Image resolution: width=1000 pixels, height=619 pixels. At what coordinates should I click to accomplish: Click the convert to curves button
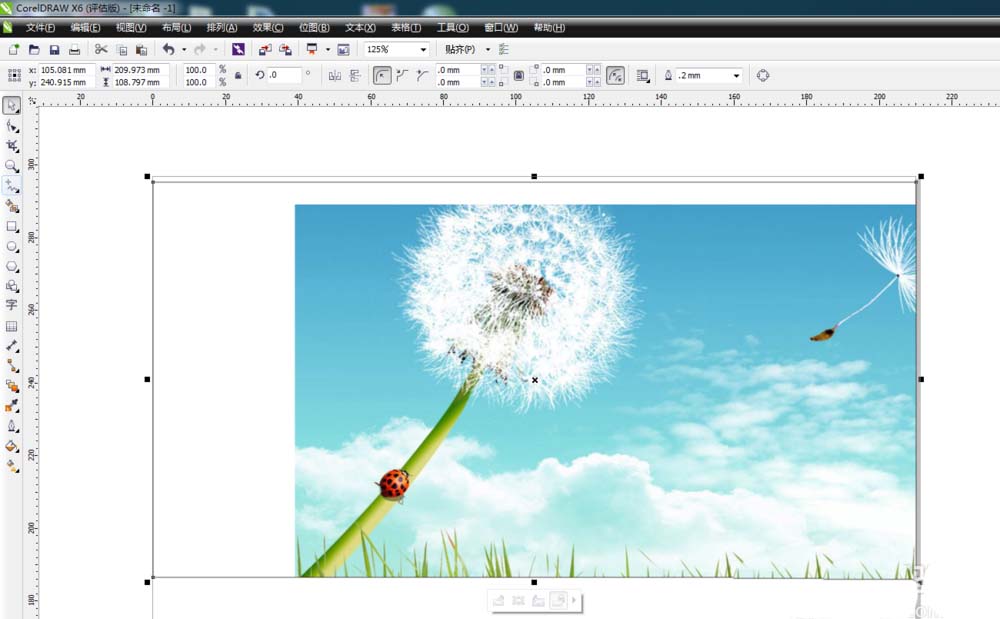tap(763, 75)
